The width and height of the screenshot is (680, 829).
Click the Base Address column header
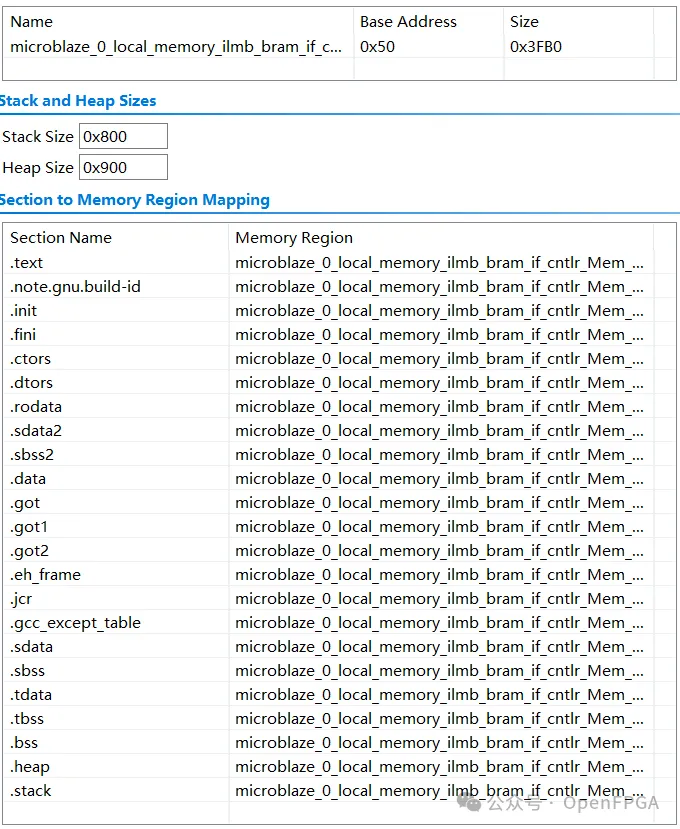tap(408, 21)
